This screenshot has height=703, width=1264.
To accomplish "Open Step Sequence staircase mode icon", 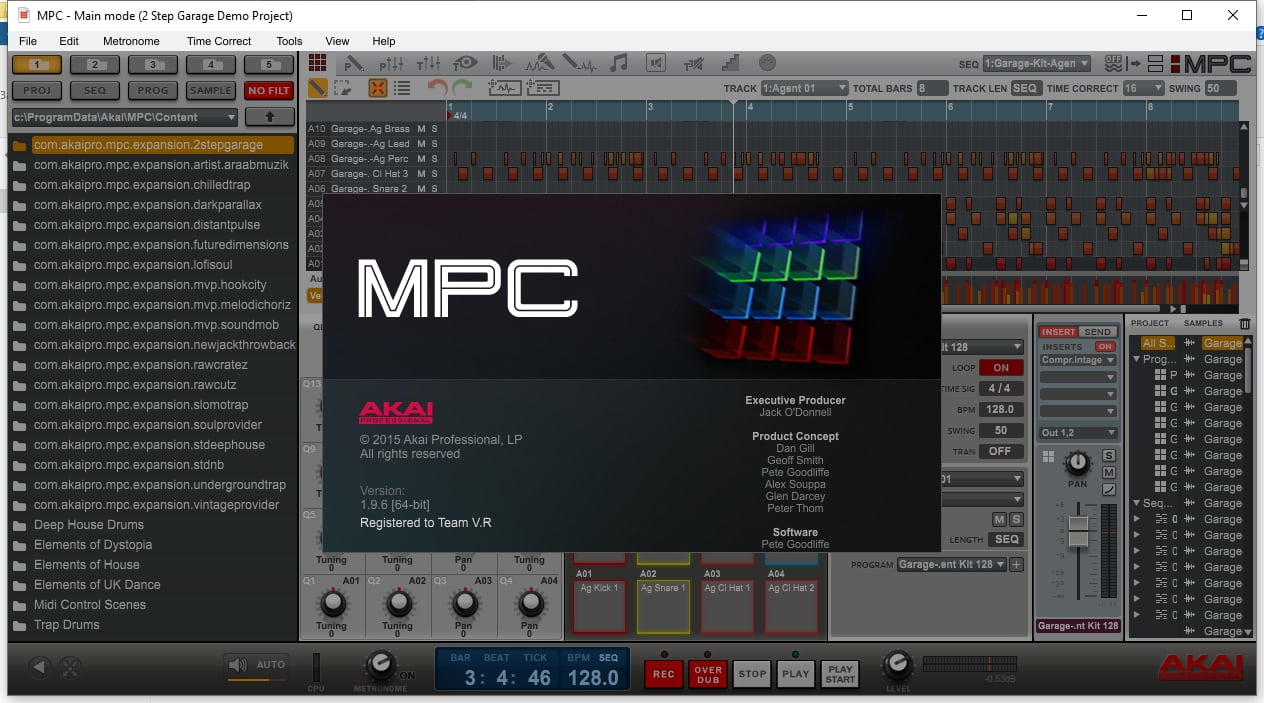I will [x=730, y=63].
